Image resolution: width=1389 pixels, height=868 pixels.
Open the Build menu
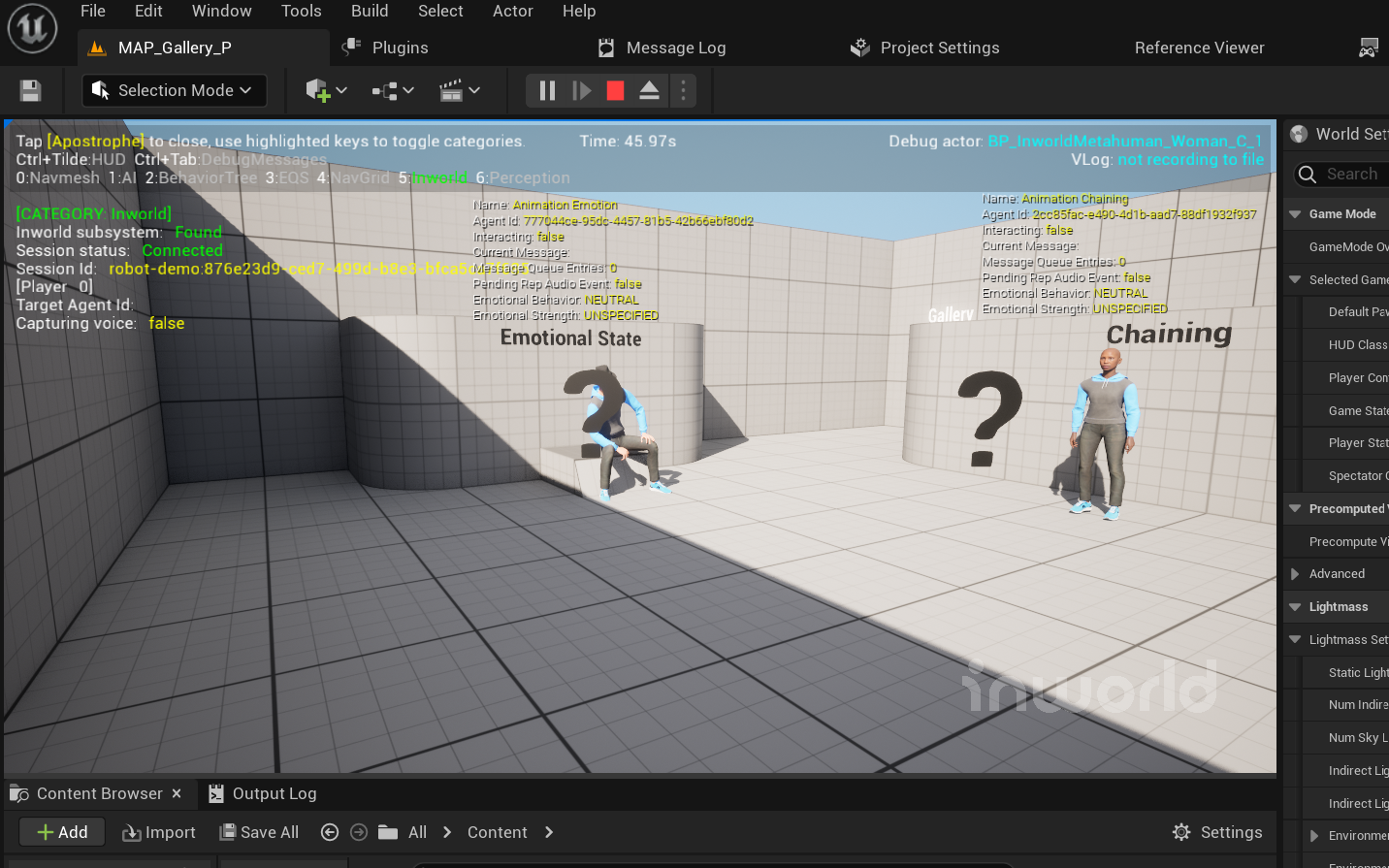370,11
